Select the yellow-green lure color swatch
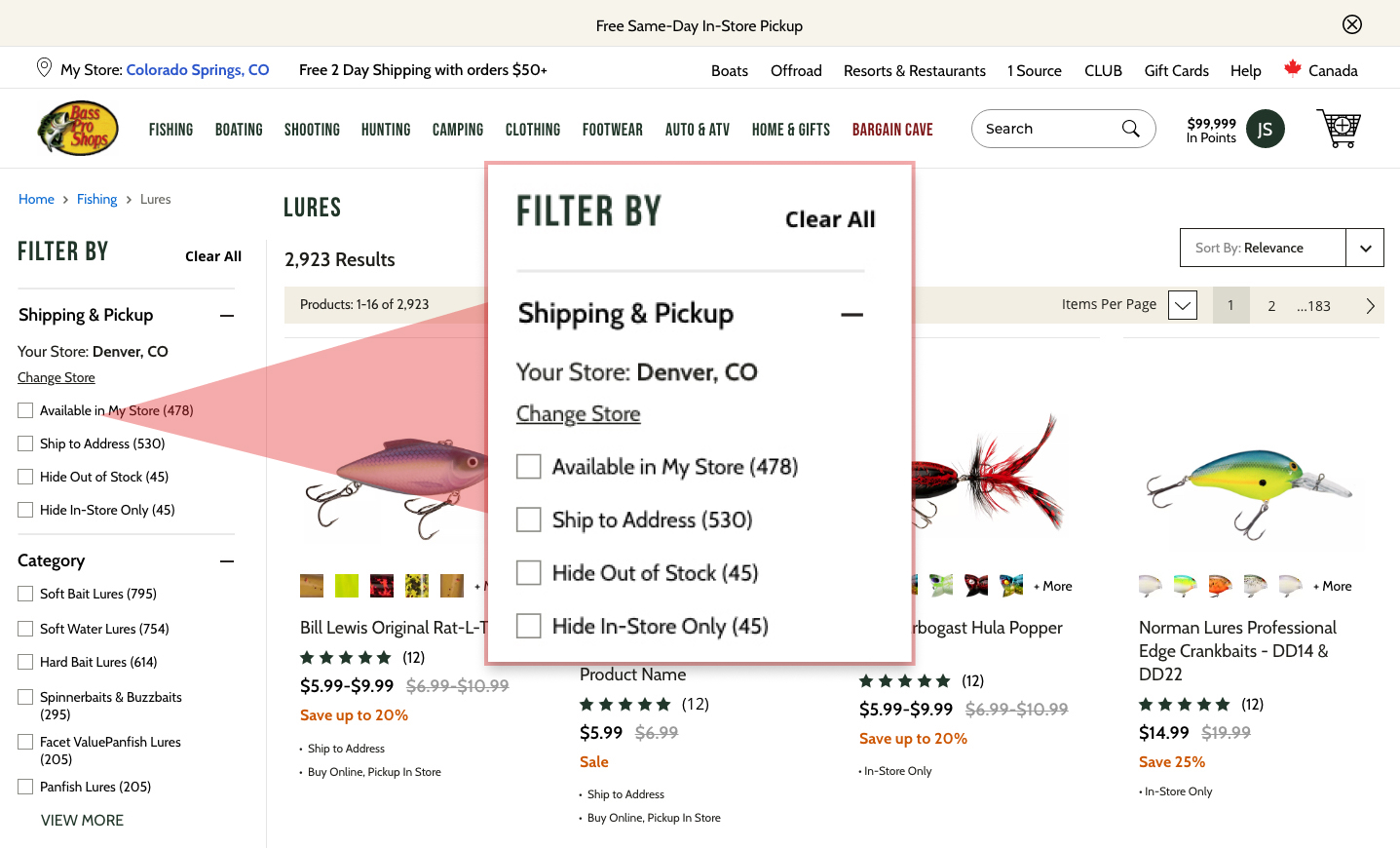Screen dimensions: 1400x848 click(347, 586)
